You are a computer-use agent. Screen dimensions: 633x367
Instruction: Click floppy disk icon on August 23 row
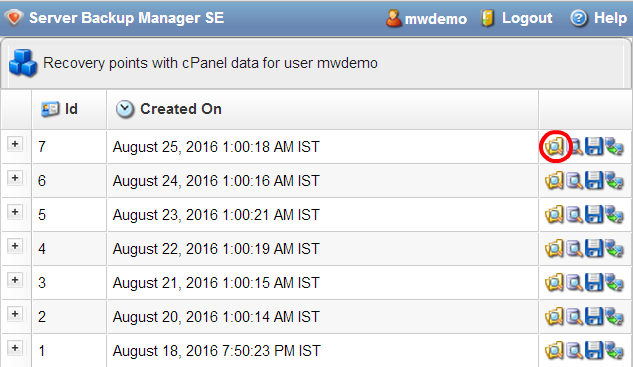pyautogui.click(x=594, y=214)
